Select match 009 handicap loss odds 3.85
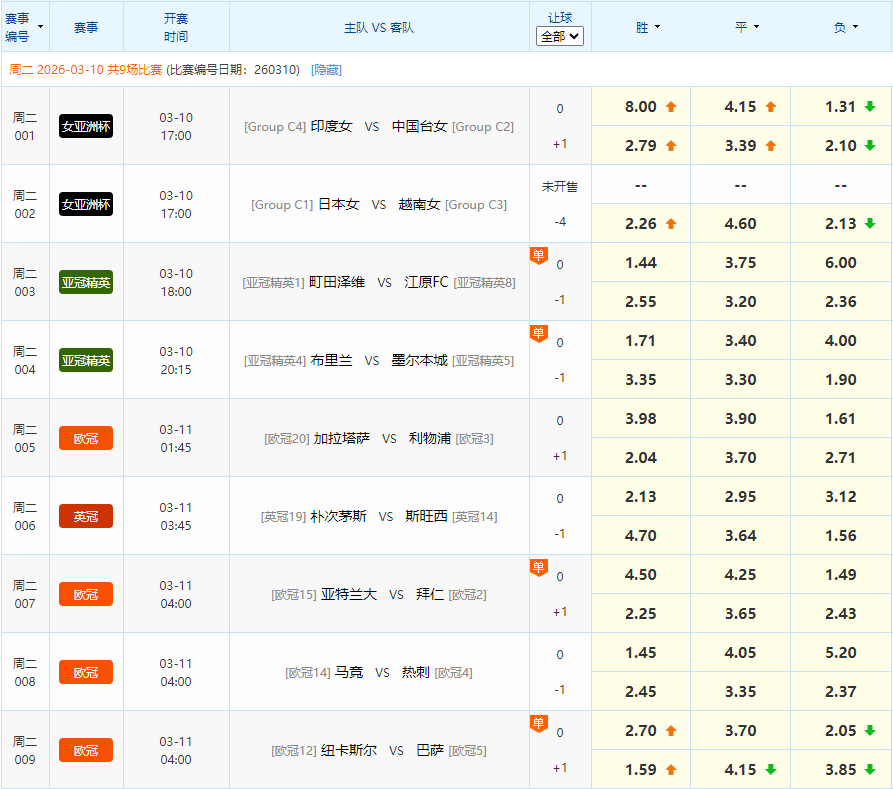Screen dimensions: 893x789 [x=841, y=770]
